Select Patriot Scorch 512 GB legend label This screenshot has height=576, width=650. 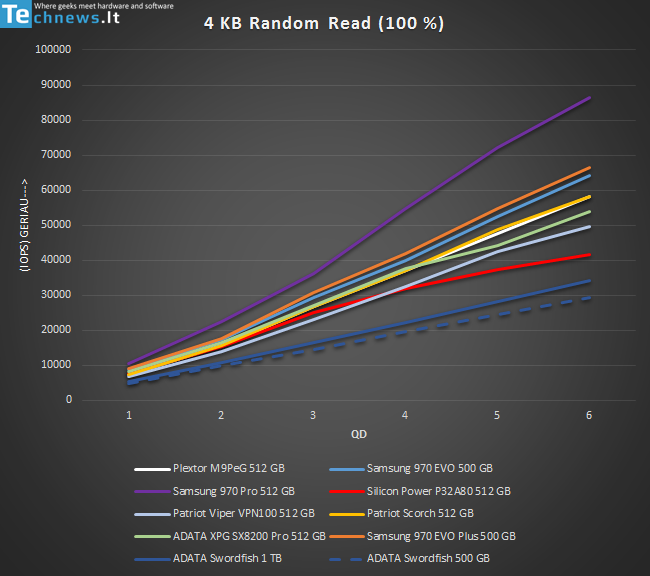[x=420, y=513]
